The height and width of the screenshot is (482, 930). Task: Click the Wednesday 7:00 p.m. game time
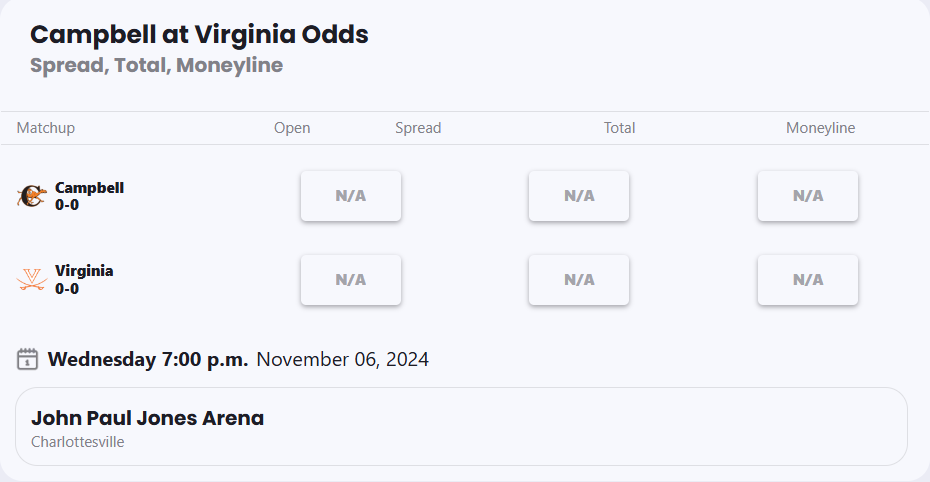click(148, 360)
